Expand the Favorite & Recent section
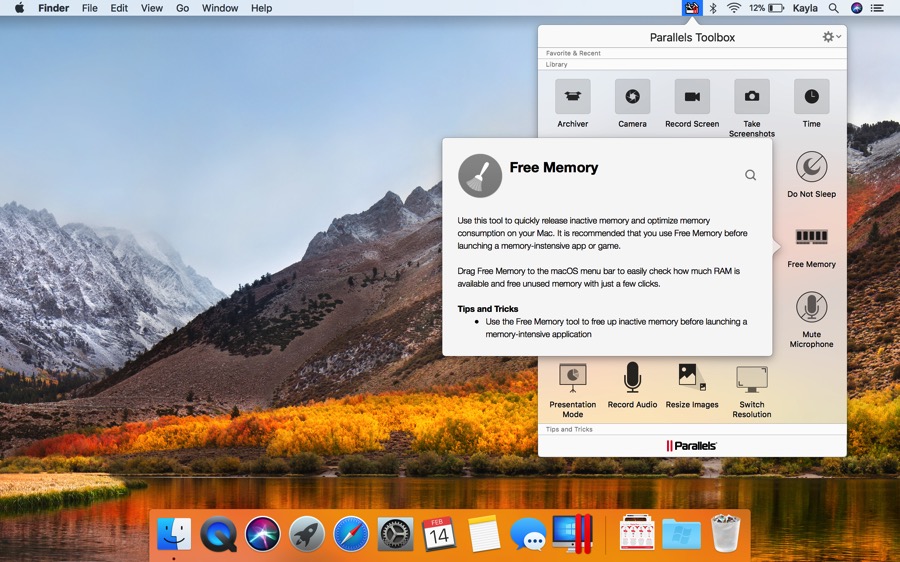 point(573,53)
